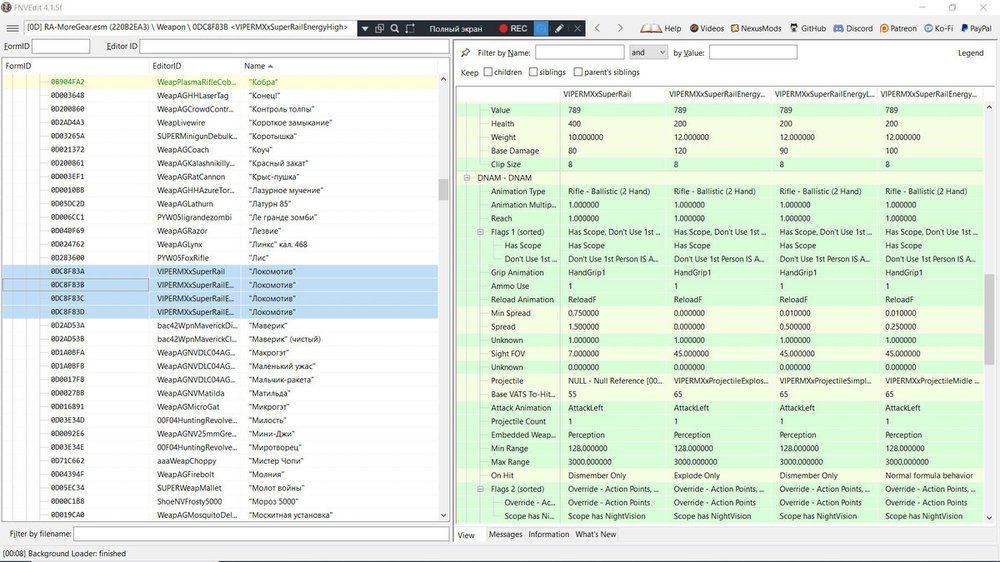
Task: Open the Discord link
Action: 853,28
